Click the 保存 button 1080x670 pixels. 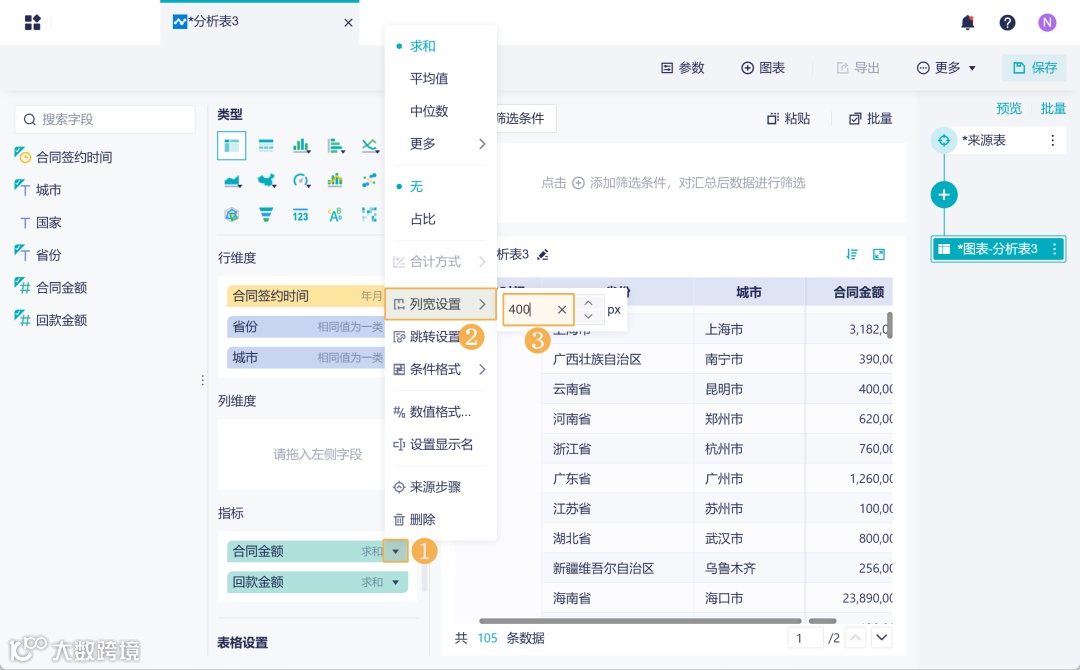[x=1034, y=67]
